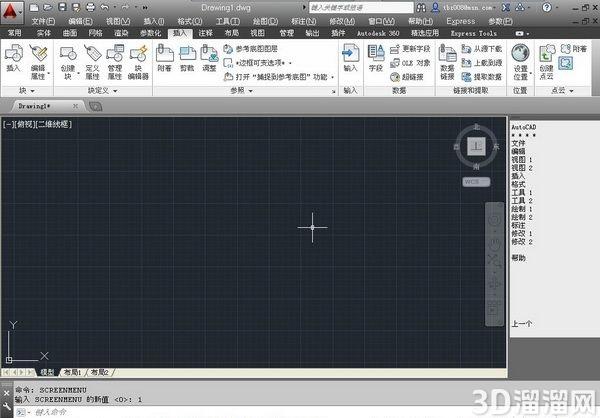The width and height of the screenshot is (600, 418).
Task: Switch to the 布局1 layout tab
Action: (72, 372)
